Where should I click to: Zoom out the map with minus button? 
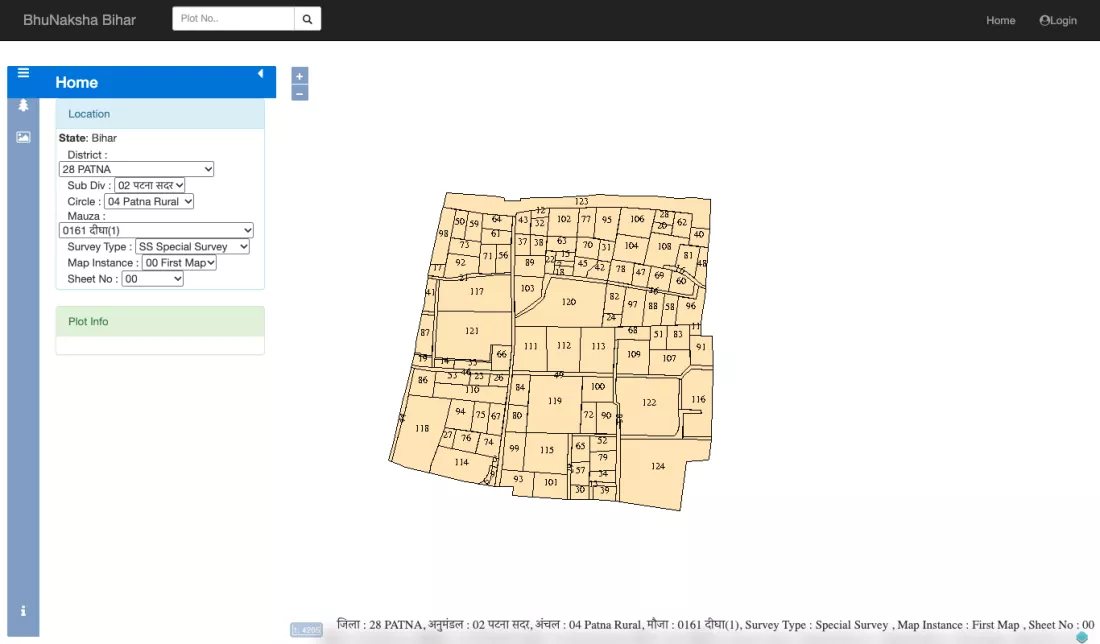(300, 93)
